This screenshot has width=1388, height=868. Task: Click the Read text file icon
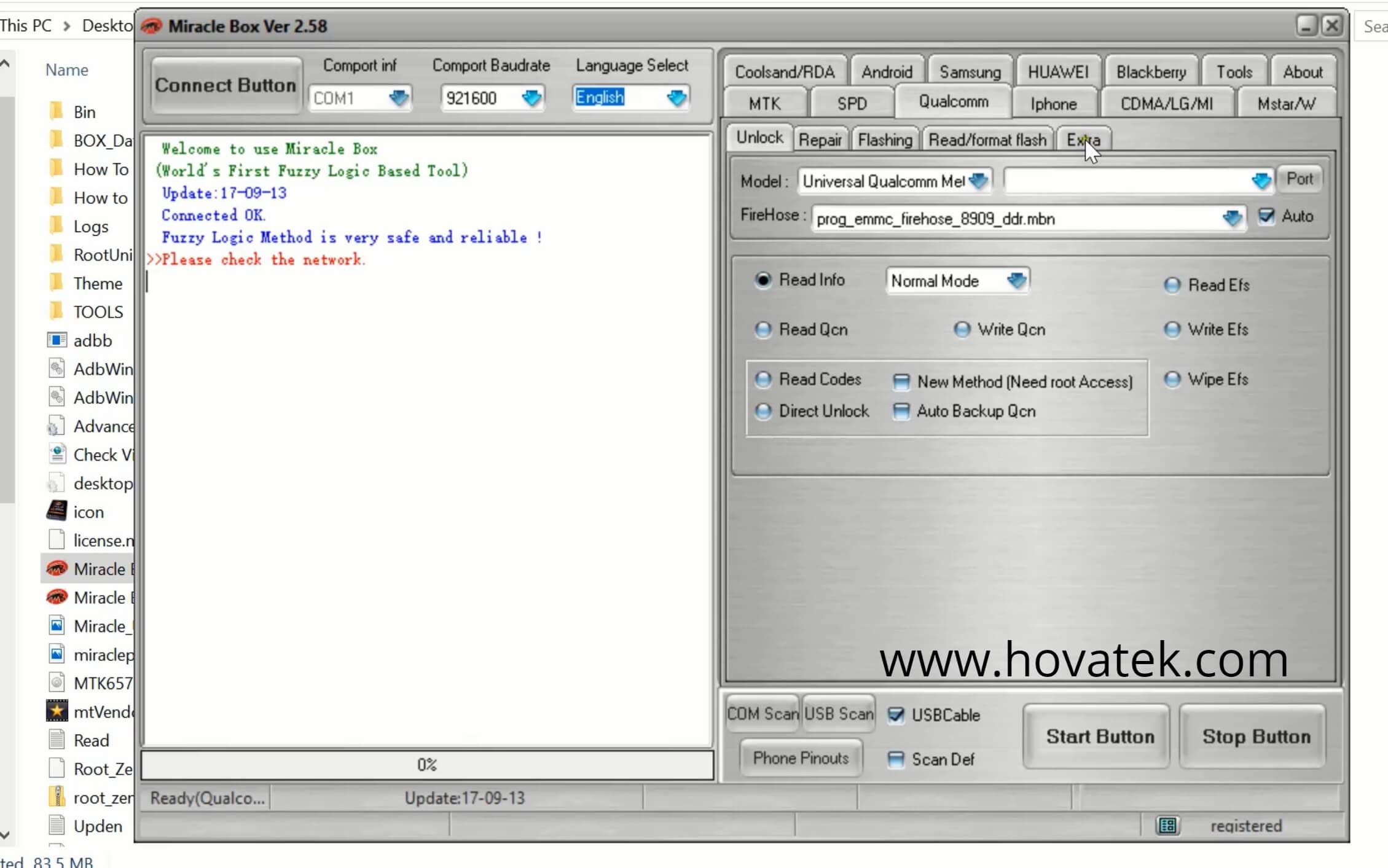[57, 740]
